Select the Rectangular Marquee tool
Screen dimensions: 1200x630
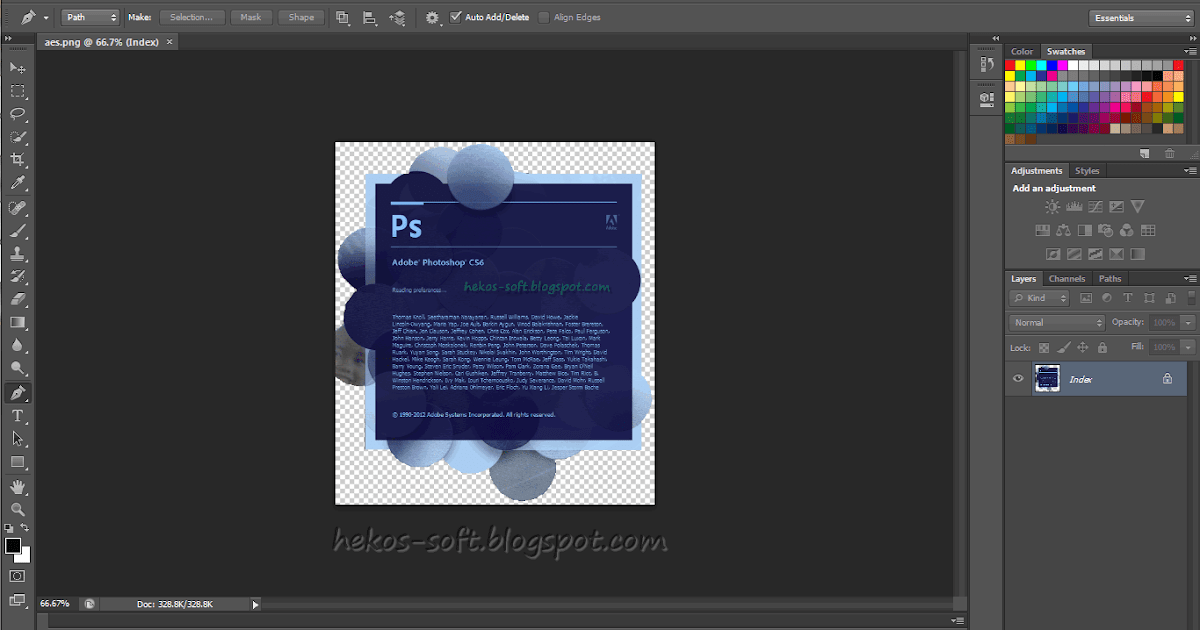click(x=18, y=90)
